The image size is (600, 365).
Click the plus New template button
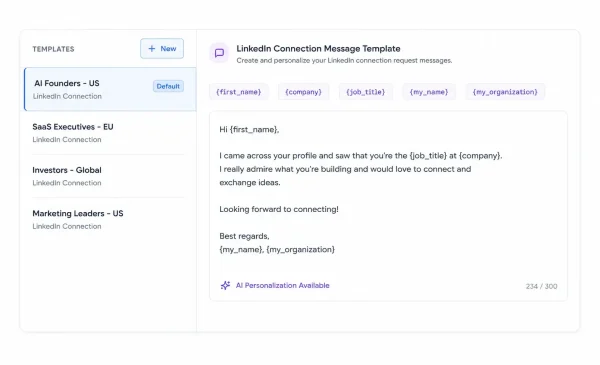click(162, 49)
